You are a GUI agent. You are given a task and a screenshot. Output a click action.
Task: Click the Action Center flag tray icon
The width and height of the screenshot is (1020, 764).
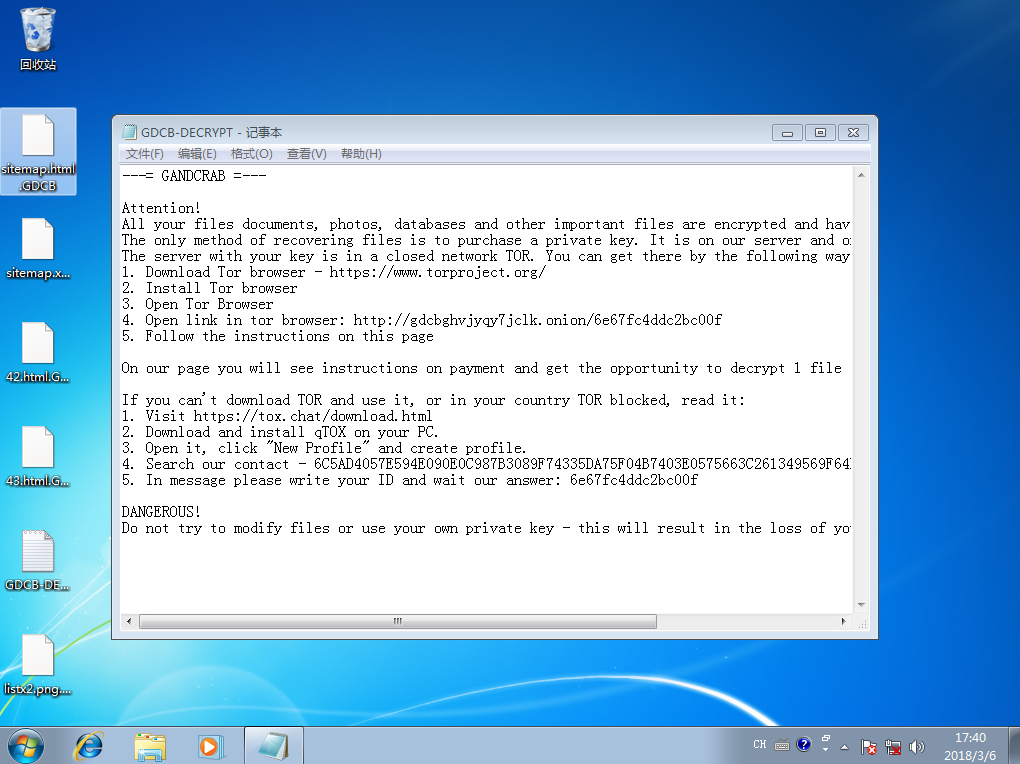coord(870,747)
